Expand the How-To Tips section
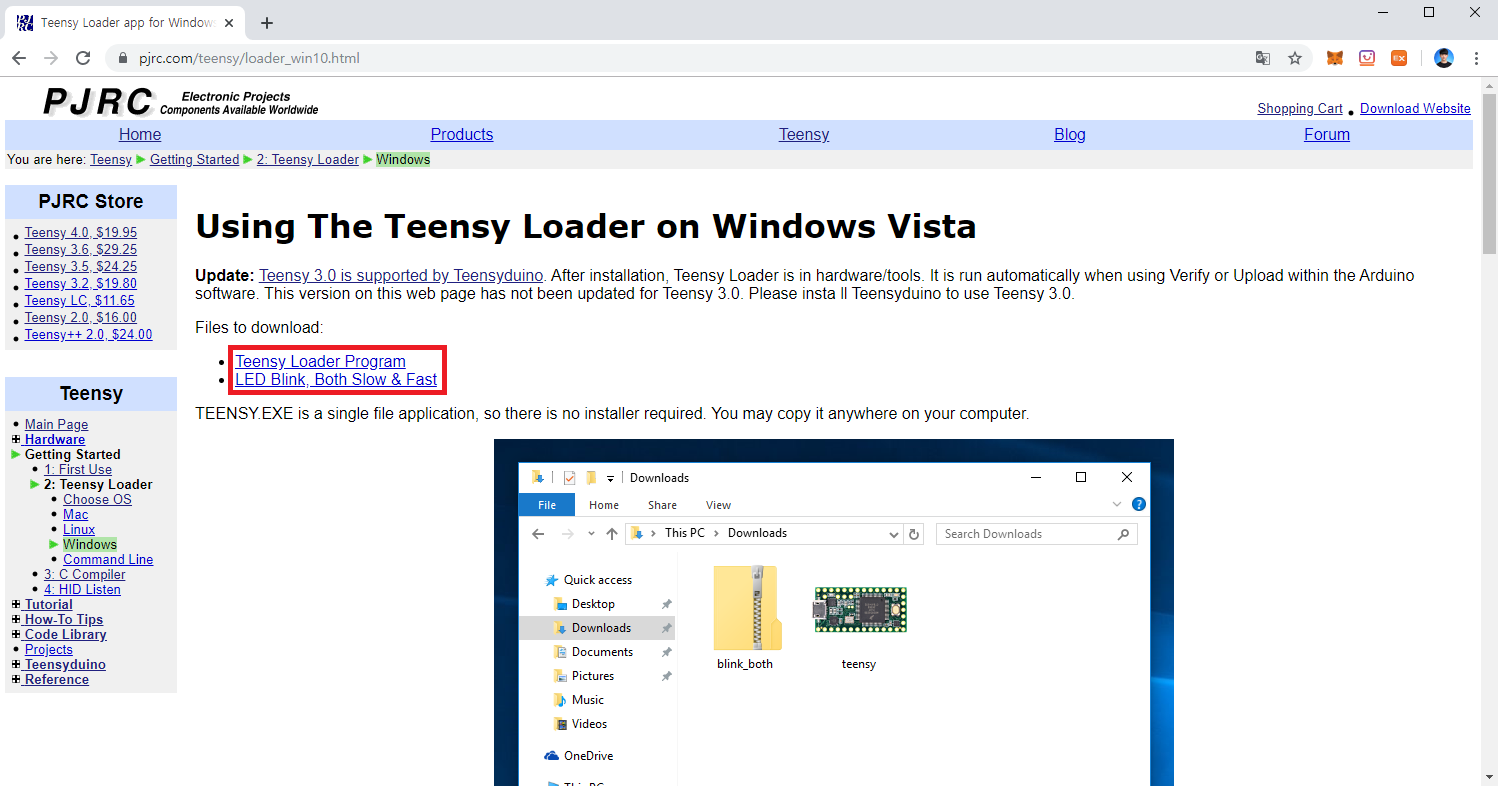 tap(16, 620)
